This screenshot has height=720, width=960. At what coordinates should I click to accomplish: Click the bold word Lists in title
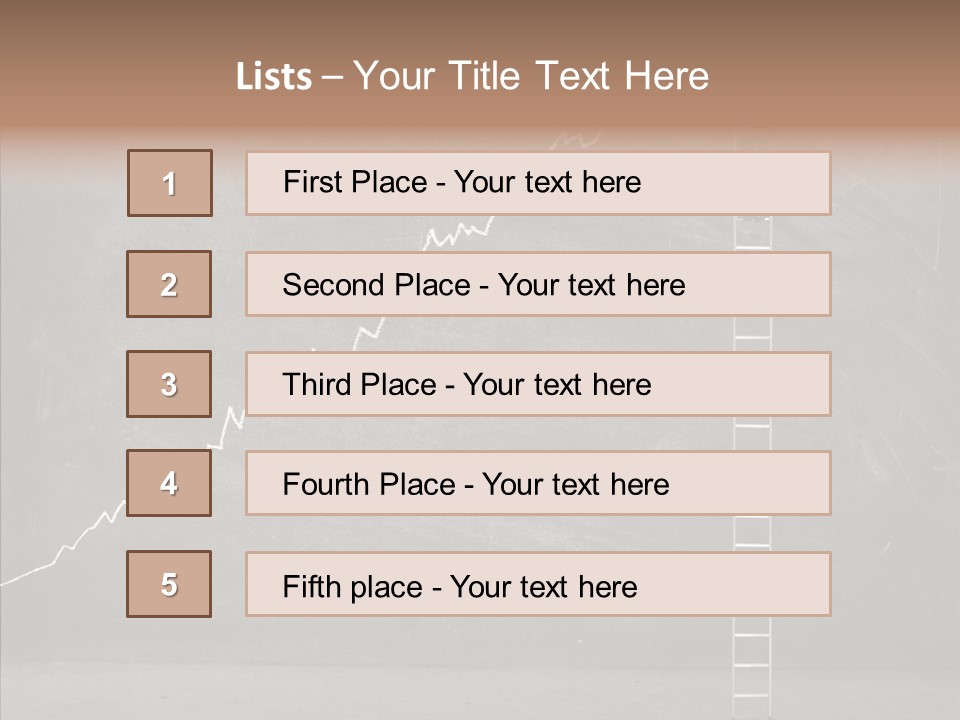[x=274, y=77]
